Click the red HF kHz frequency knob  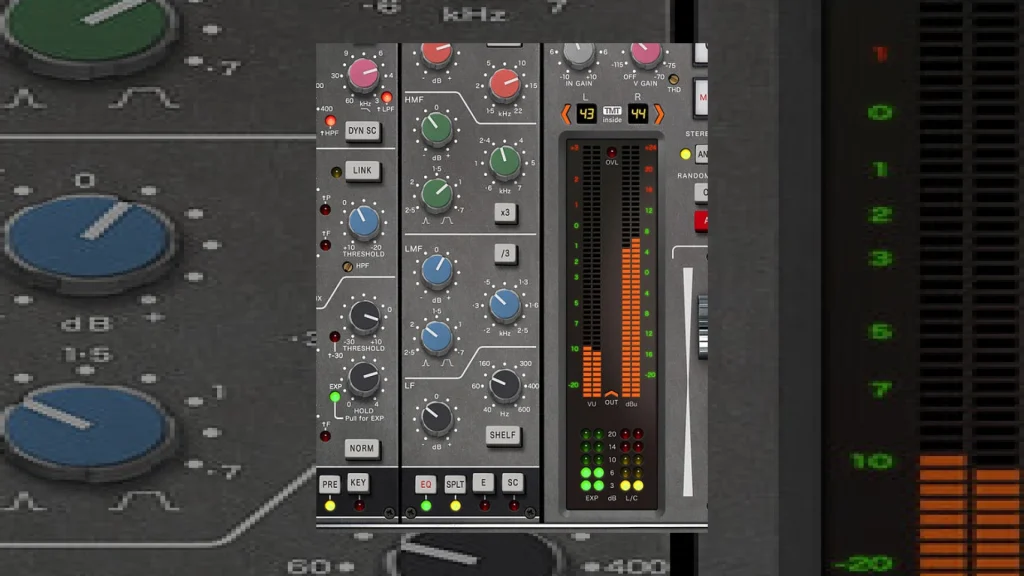[x=505, y=85]
